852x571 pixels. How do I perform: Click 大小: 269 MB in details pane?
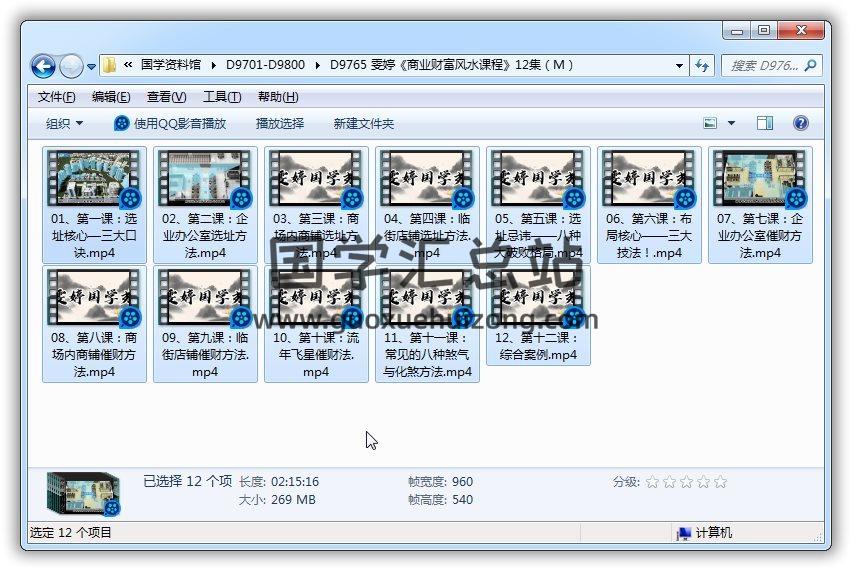(277, 500)
